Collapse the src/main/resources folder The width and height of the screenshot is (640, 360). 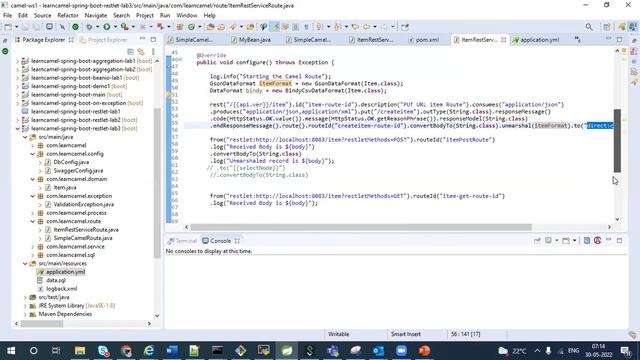tap(25, 264)
